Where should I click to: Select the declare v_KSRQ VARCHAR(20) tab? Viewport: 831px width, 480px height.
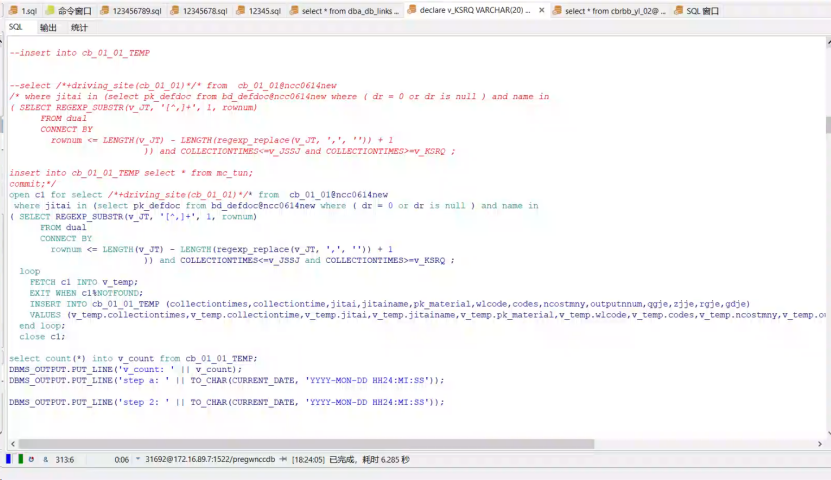pyautogui.click(x=475, y=10)
